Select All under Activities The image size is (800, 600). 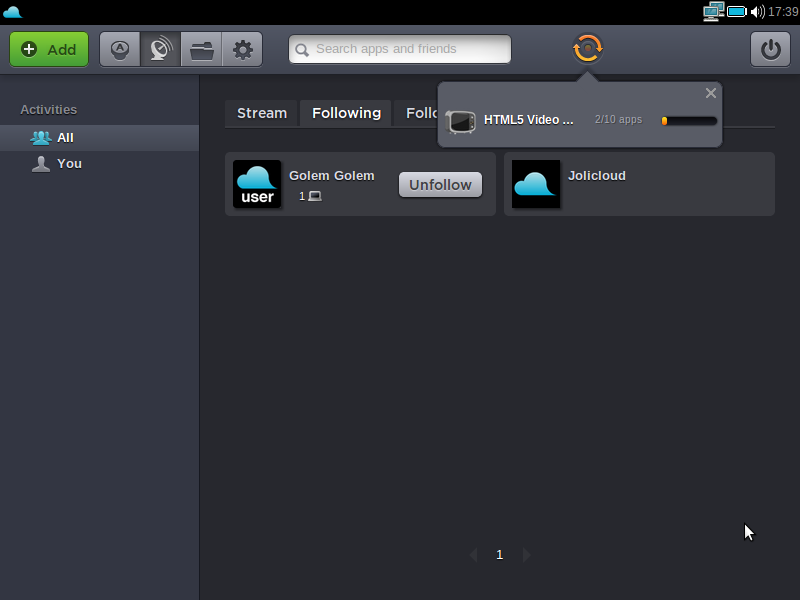[x=65, y=138]
